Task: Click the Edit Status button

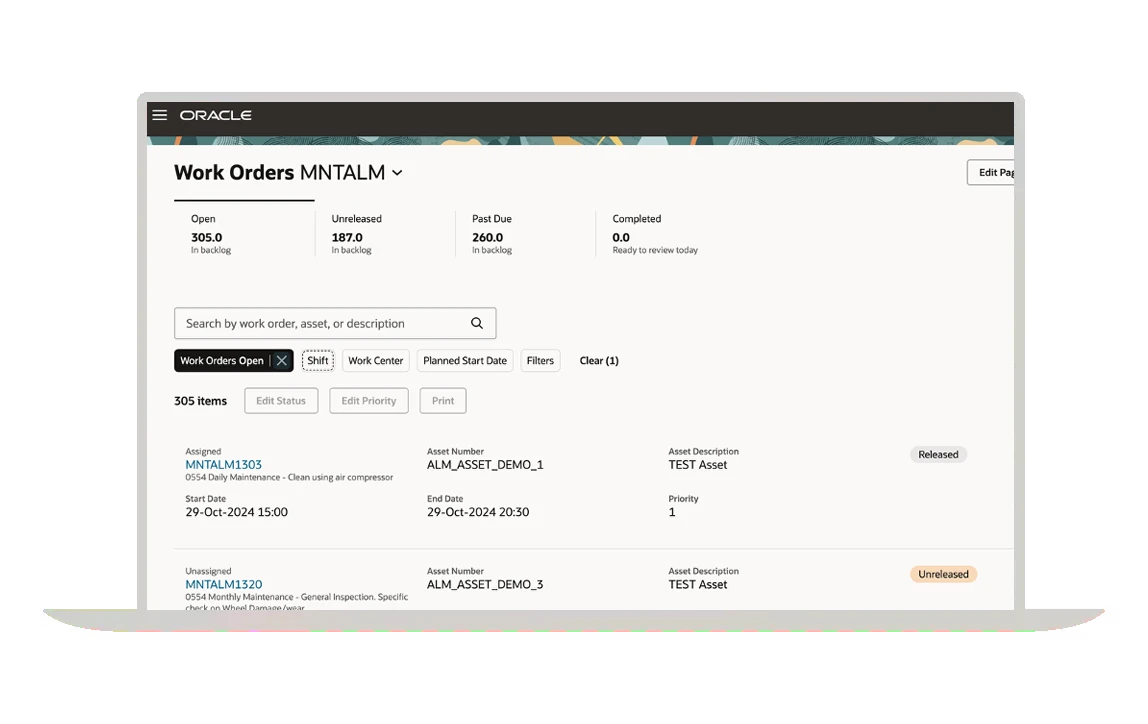Action: 281,401
